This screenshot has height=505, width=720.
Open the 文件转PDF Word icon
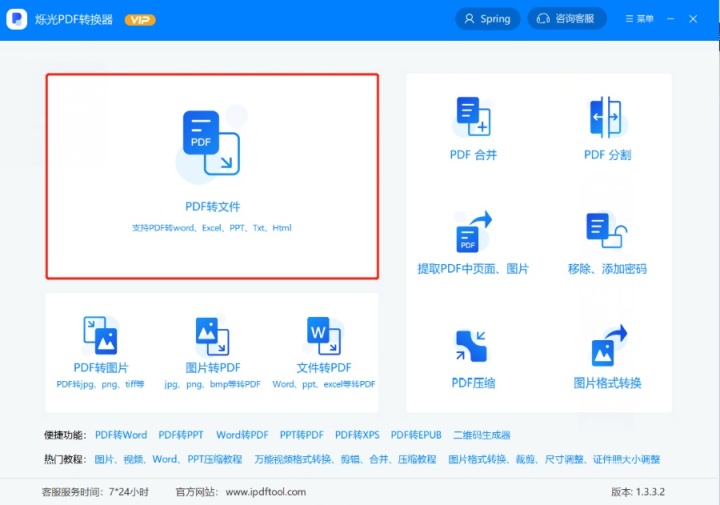(324, 336)
